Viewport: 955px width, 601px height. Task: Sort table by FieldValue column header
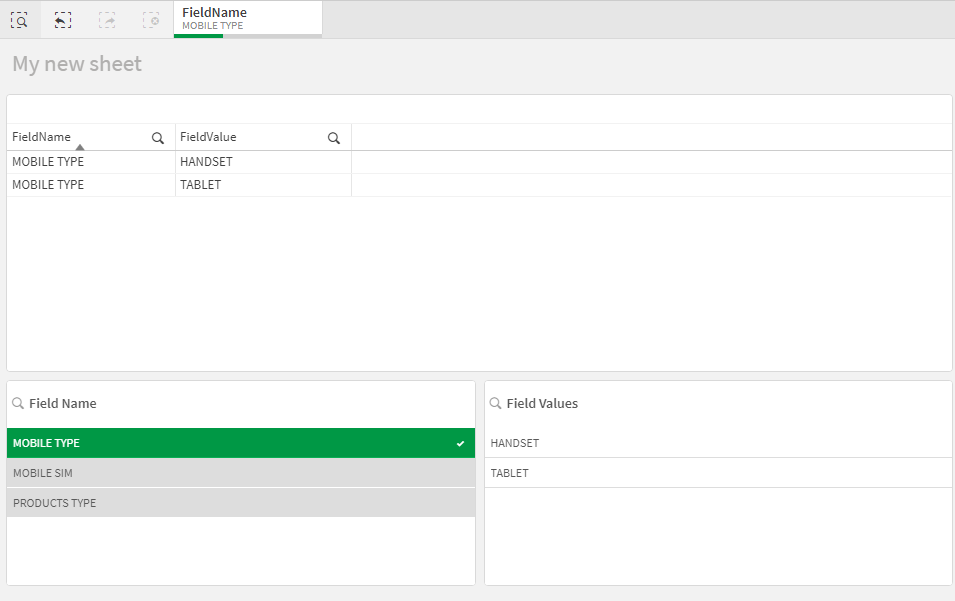click(x=208, y=137)
